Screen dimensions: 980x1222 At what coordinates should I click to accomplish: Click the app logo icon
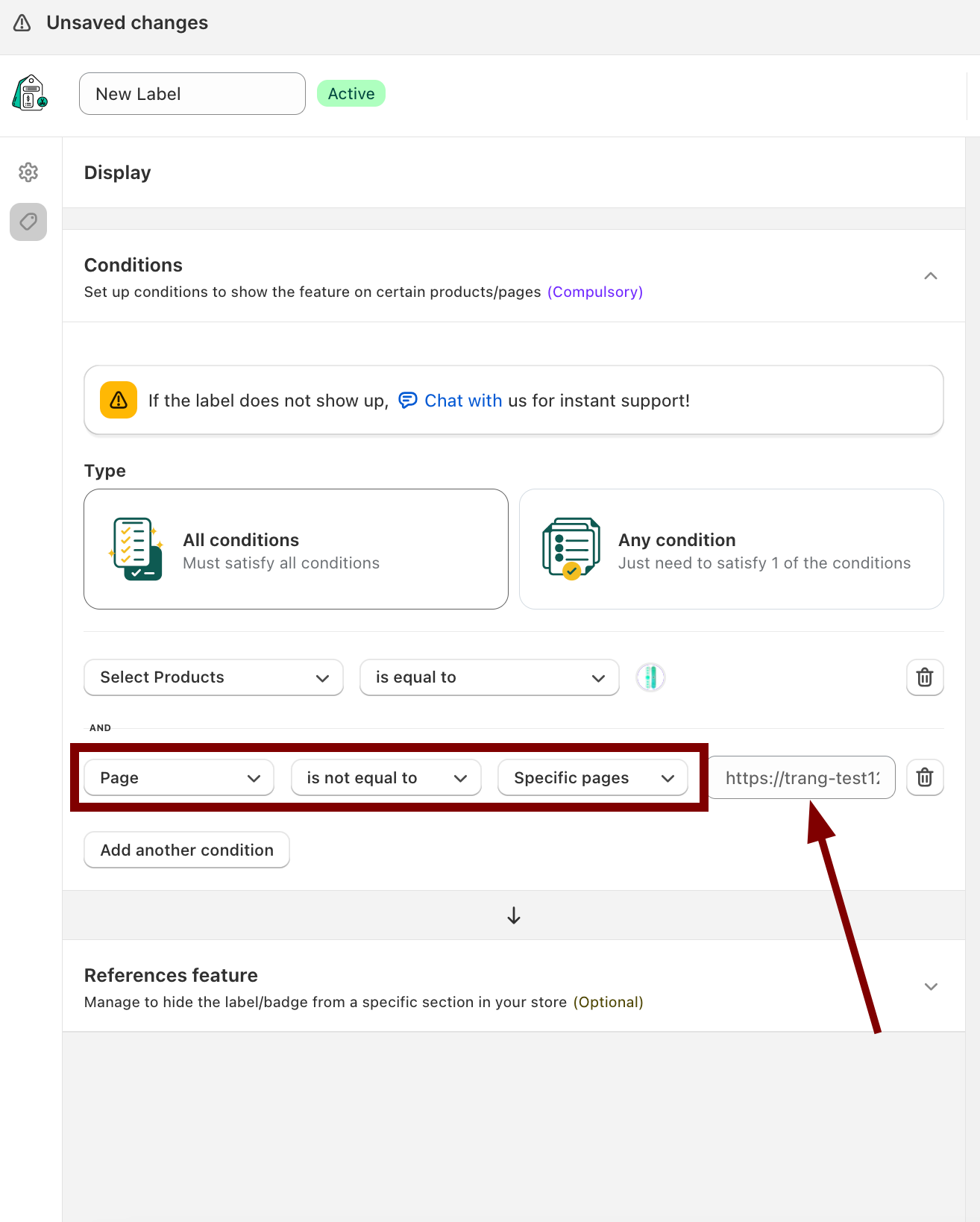(x=30, y=93)
